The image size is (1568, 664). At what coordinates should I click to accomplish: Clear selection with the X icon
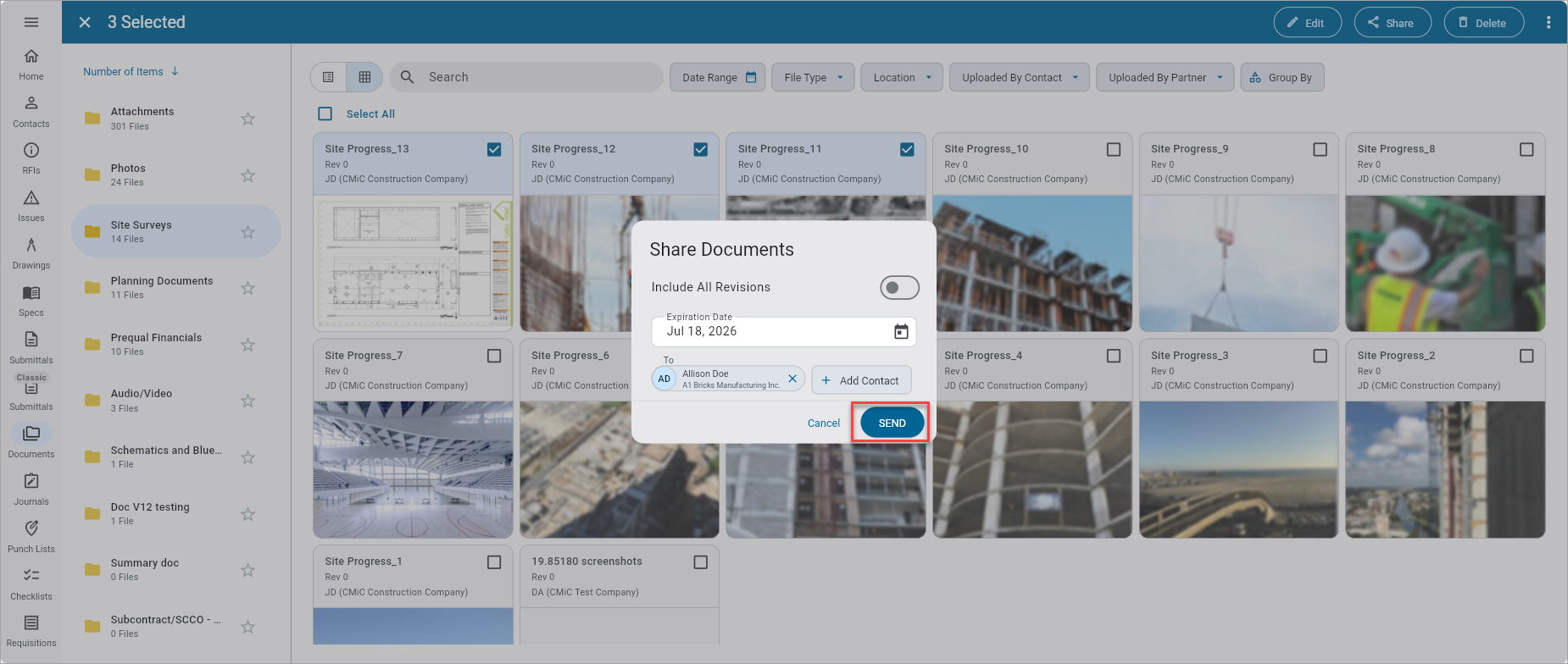pyautogui.click(x=85, y=22)
